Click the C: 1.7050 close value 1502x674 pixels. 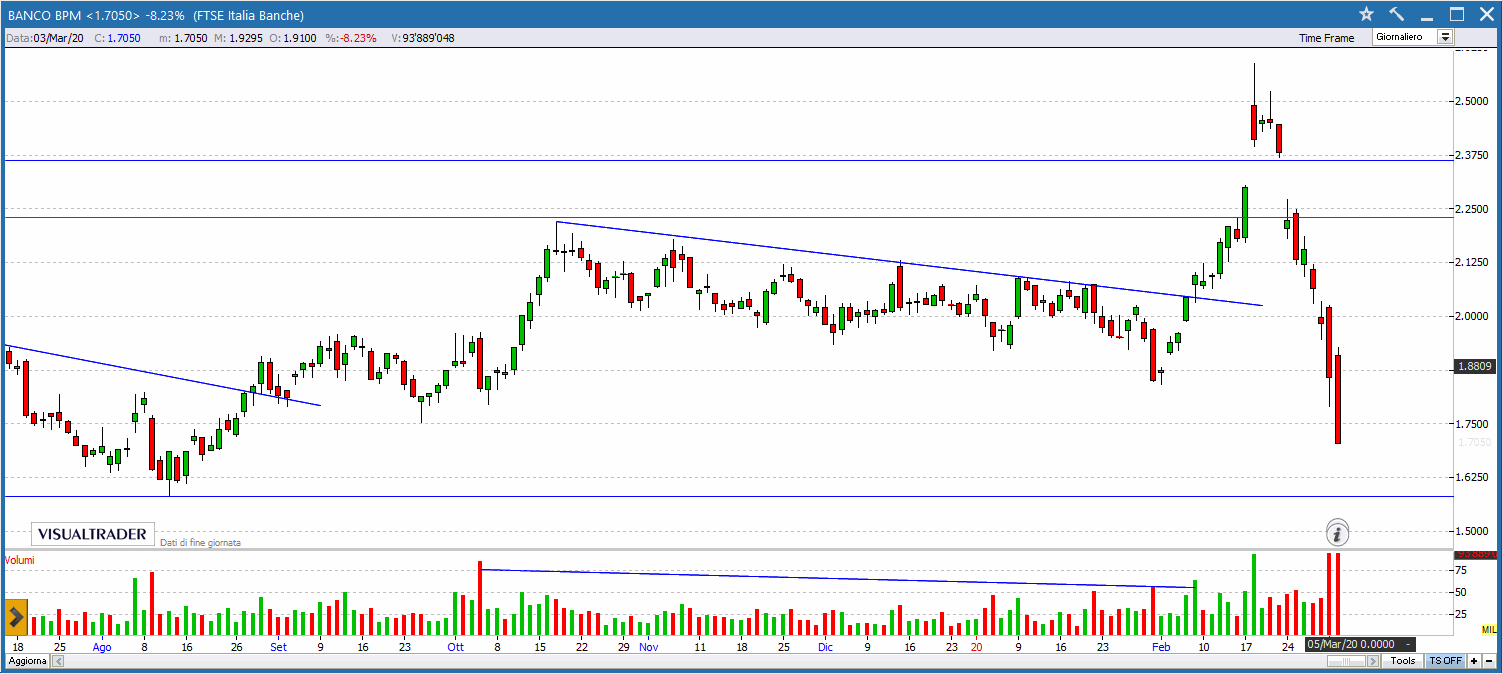click(117, 38)
